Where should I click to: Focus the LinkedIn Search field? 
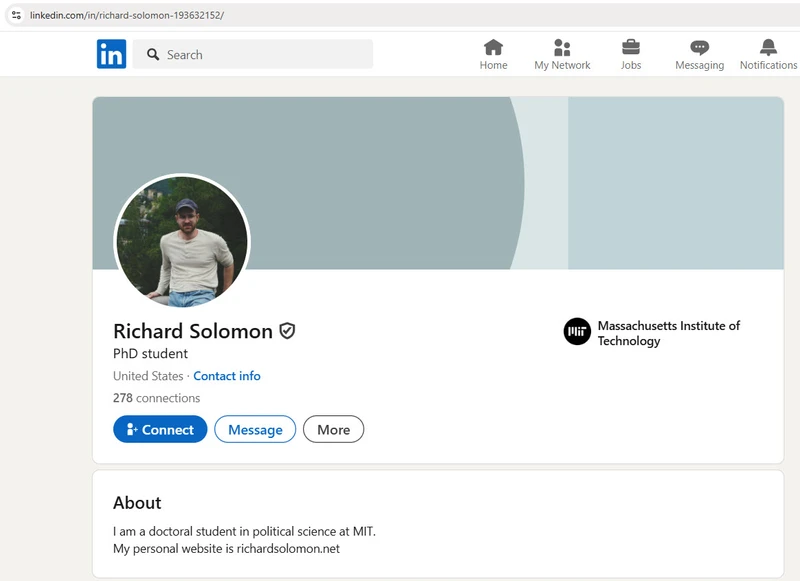(x=253, y=54)
